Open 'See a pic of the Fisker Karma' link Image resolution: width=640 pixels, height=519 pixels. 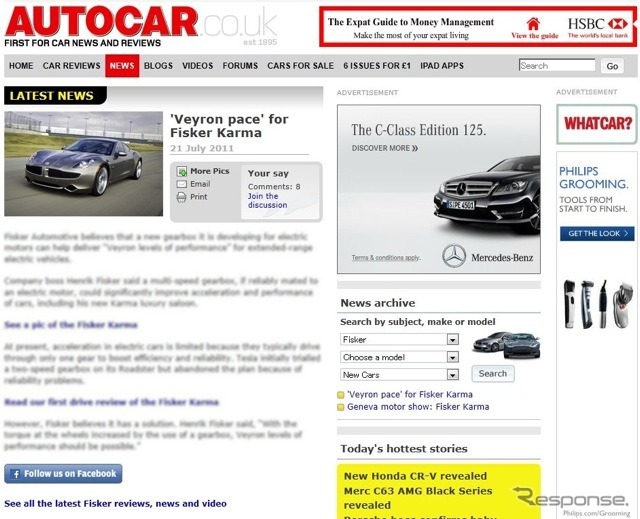[x=71, y=325]
